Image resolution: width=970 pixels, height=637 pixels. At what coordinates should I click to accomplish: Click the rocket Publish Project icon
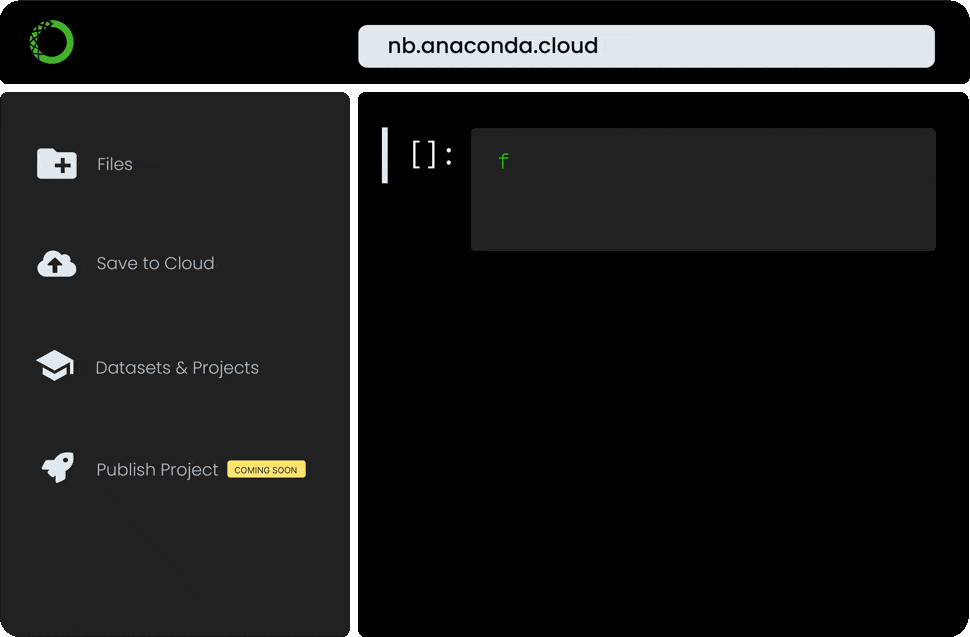pos(58,468)
